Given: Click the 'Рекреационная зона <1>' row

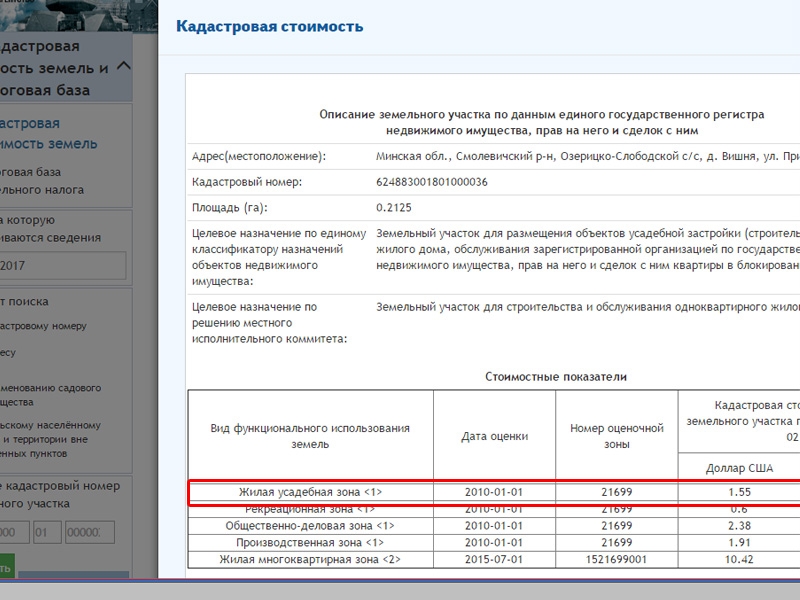Looking at the screenshot, I should point(310,509).
